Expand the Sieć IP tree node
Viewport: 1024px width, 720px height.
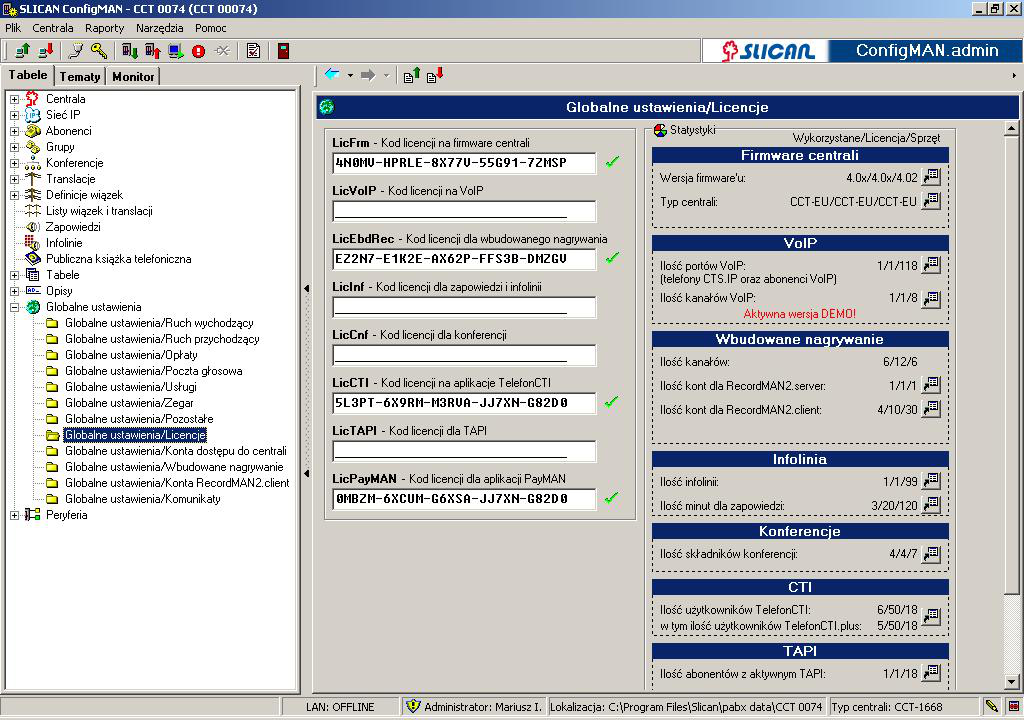[14, 115]
